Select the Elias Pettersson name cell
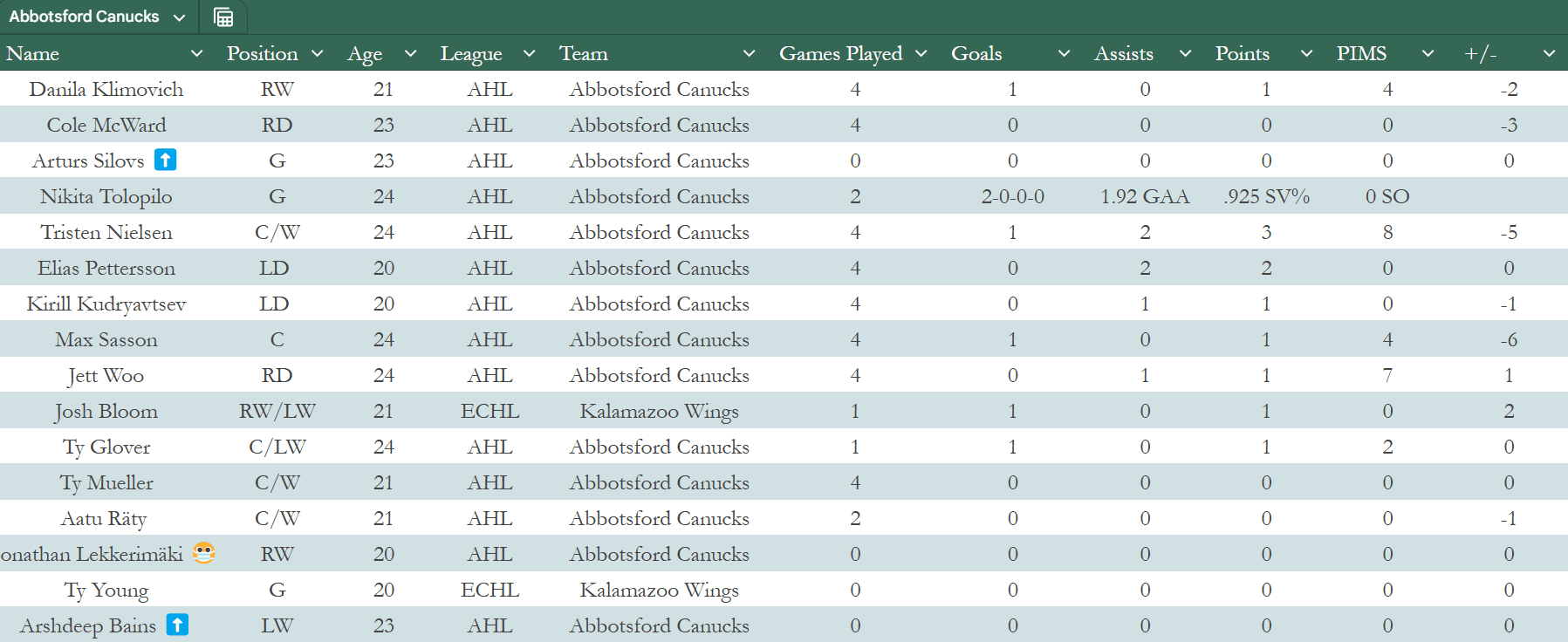Screen dimensions: 1568x642 coord(106,268)
